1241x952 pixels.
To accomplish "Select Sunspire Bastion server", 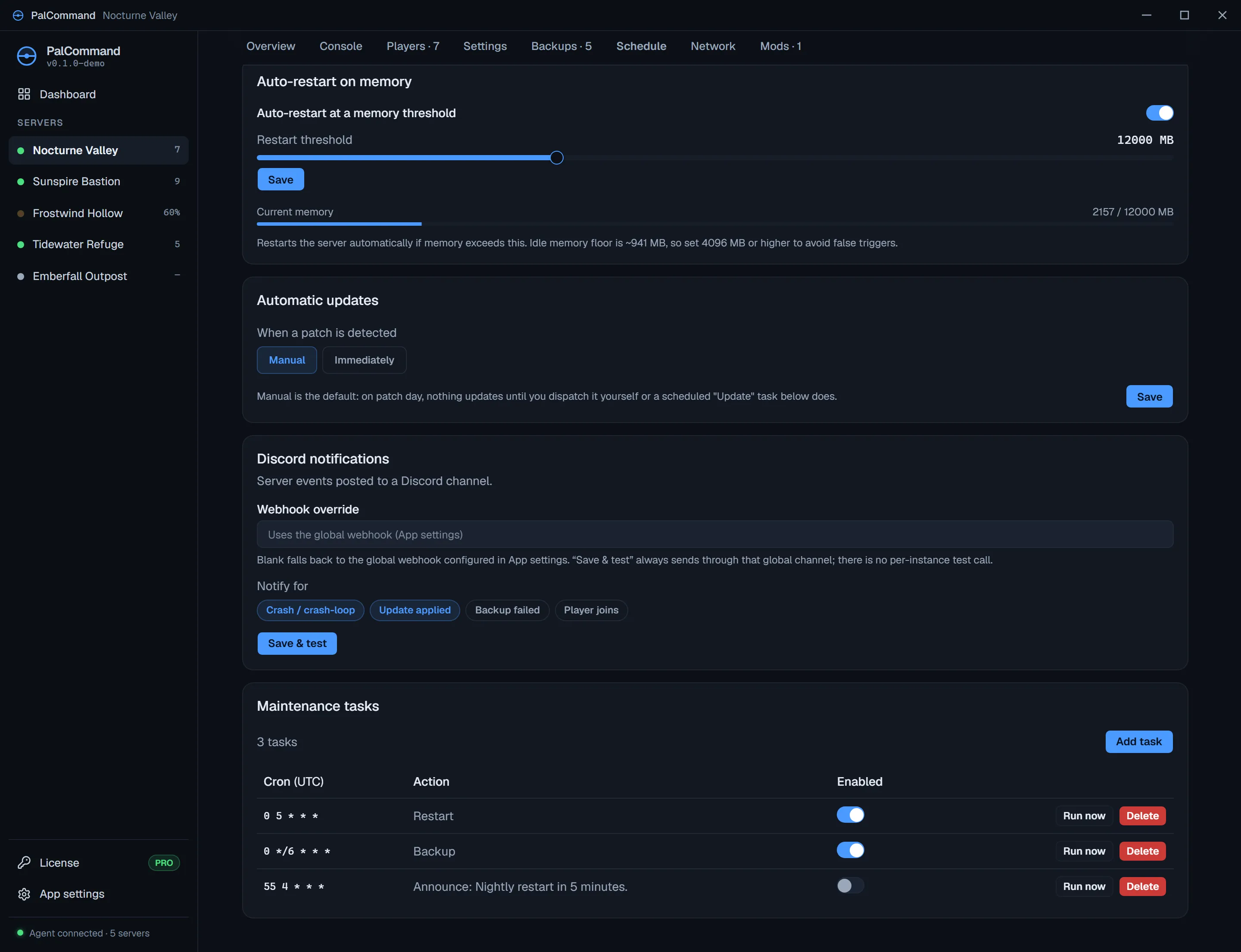I will point(99,181).
